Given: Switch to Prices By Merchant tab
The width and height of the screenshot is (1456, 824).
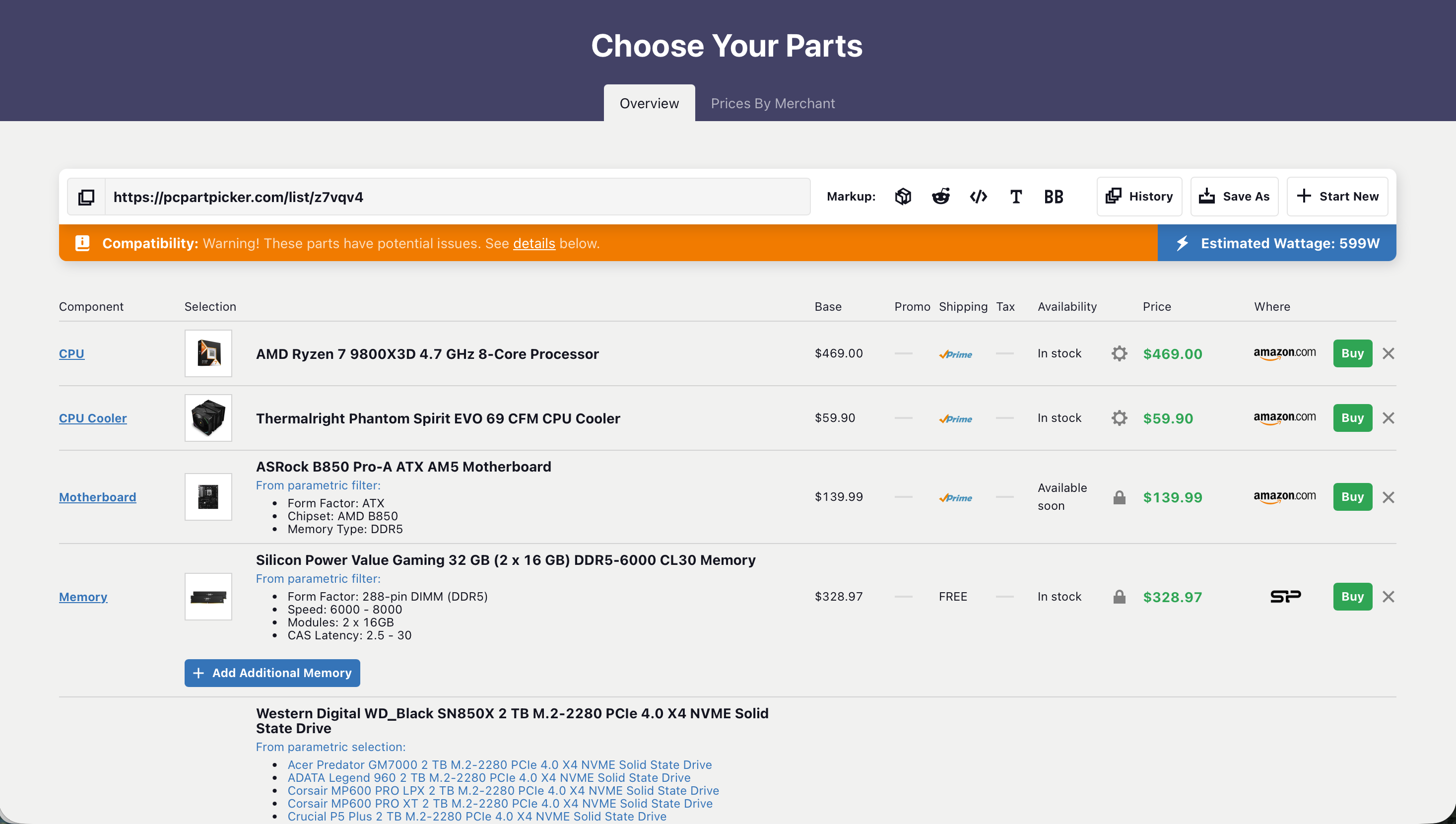Looking at the screenshot, I should coord(772,104).
